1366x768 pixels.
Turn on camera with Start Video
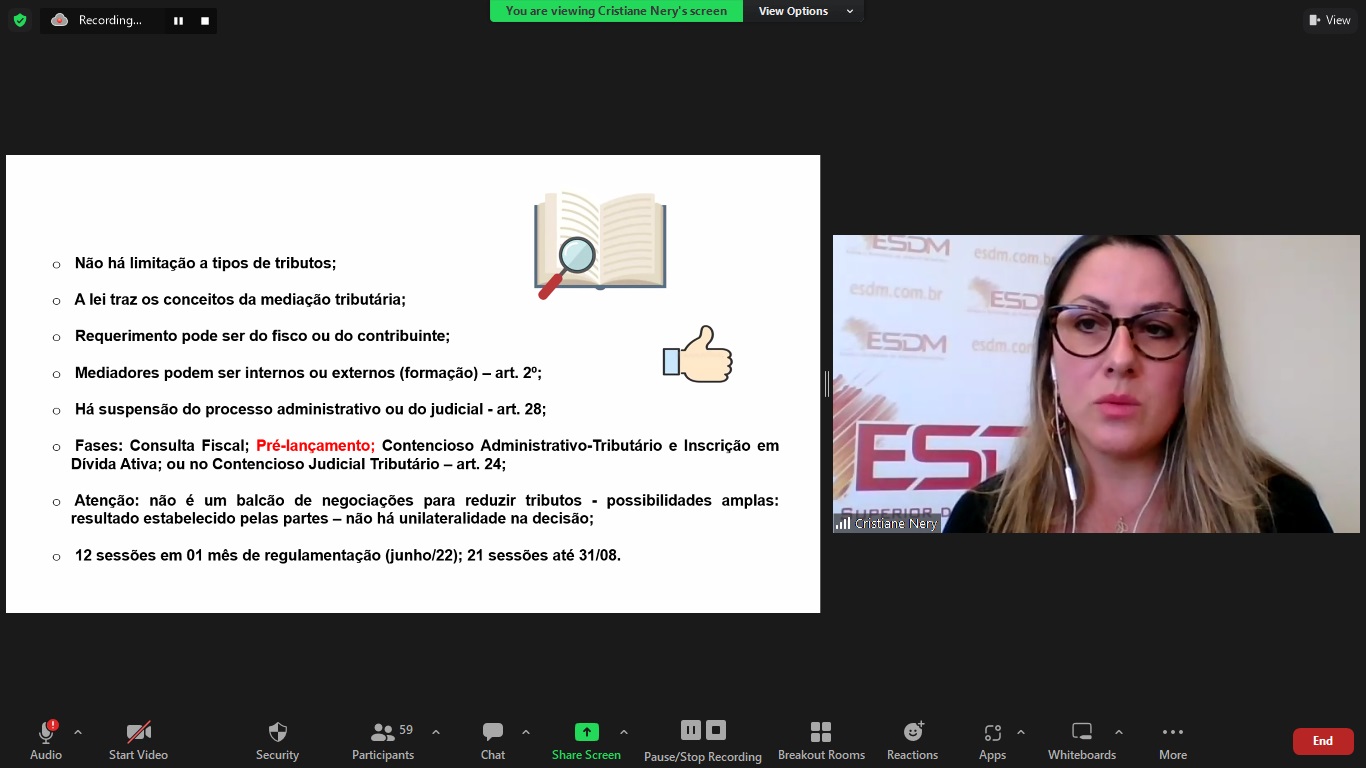click(138, 740)
